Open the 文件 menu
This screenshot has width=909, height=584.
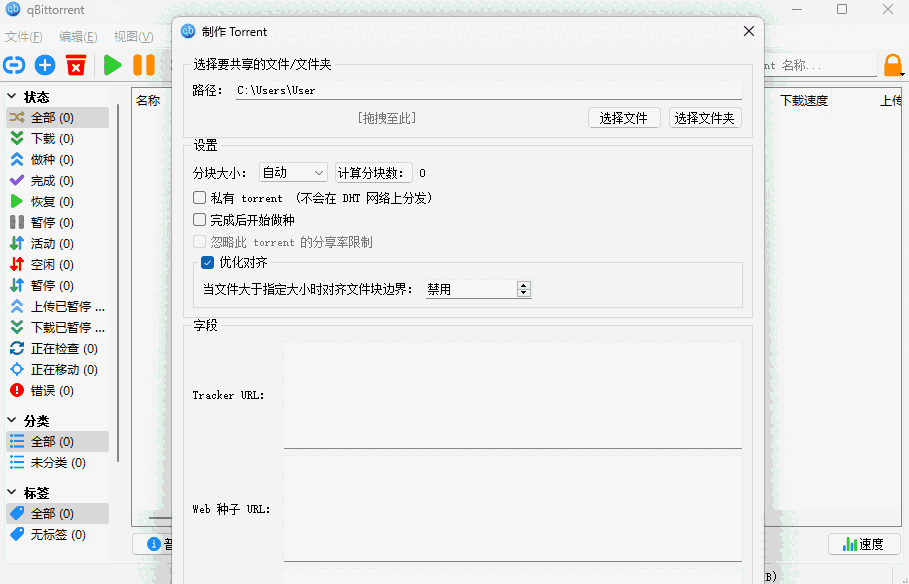[23, 36]
